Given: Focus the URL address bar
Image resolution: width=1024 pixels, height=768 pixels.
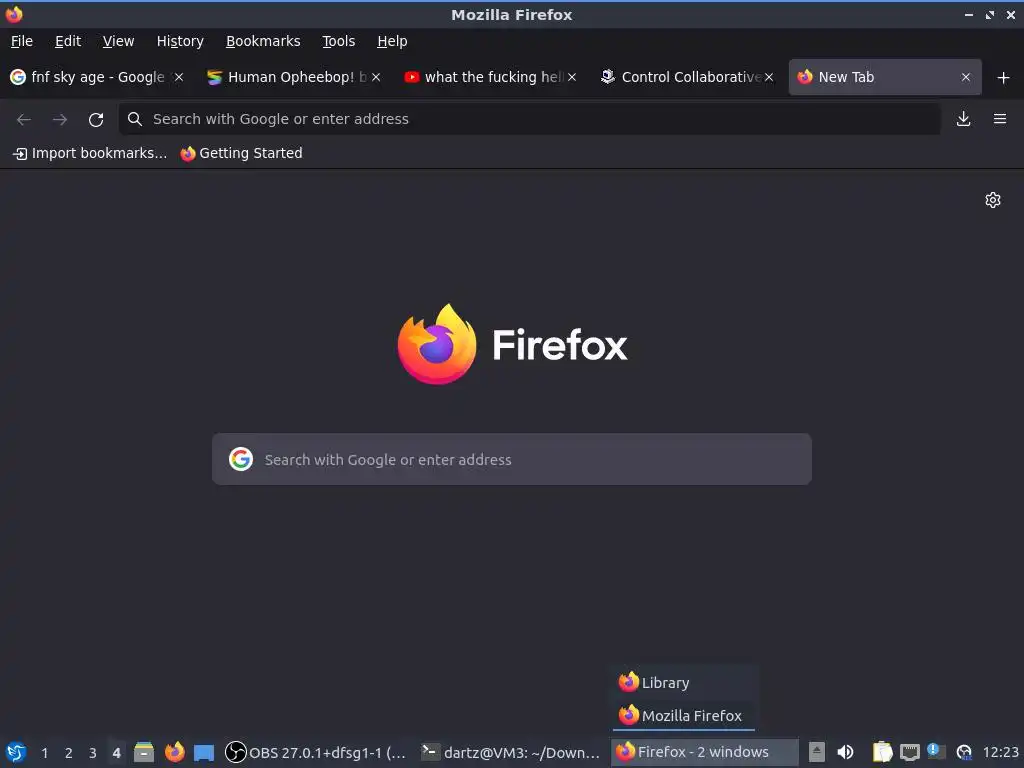Looking at the screenshot, I should (x=530, y=119).
